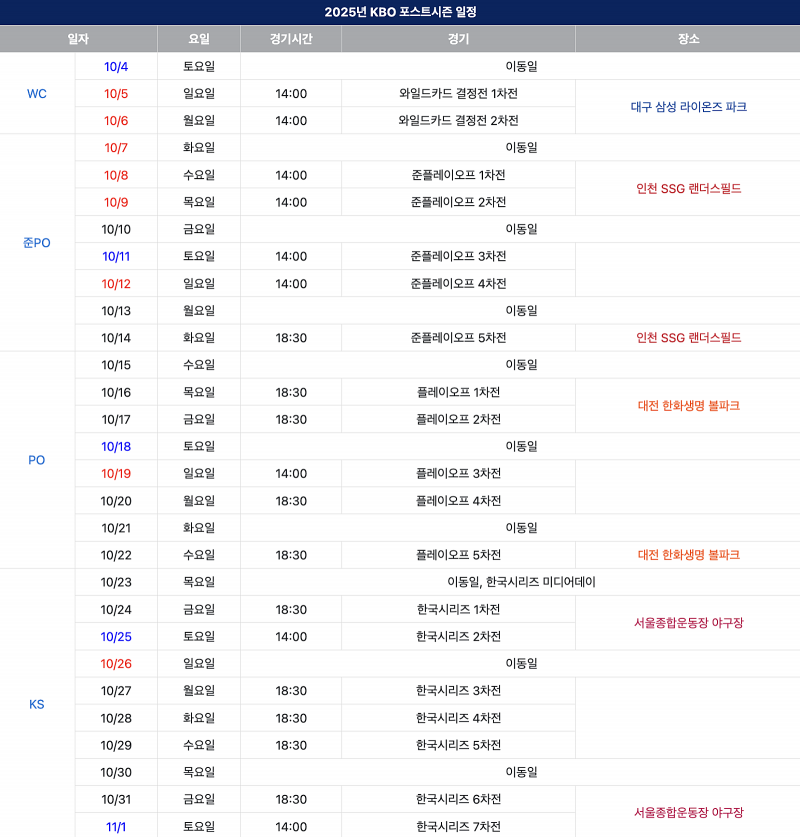Click '준플레이오프 1차전' game cell
Viewport: 800px width, 837px height.
pyautogui.click(x=458, y=175)
